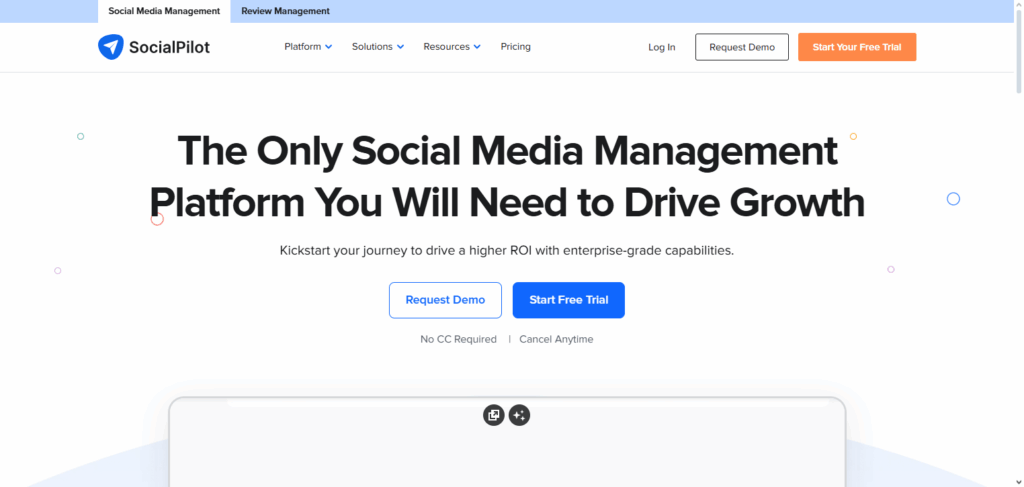This screenshot has width=1024, height=487.
Task: Click the copy-image overlay icon above the preview
Action: pos(494,415)
